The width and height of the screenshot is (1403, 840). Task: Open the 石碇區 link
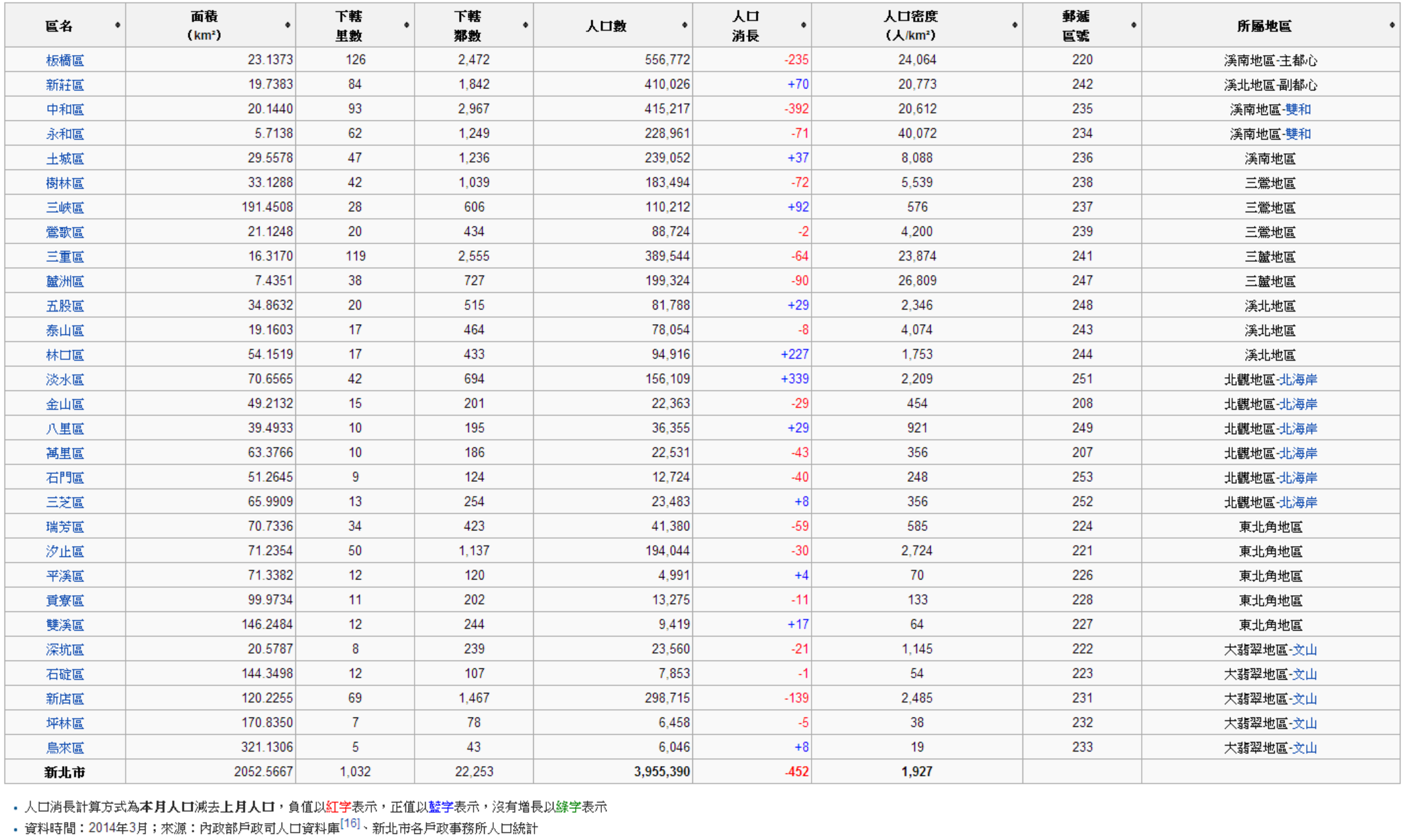pyautogui.click(x=65, y=674)
